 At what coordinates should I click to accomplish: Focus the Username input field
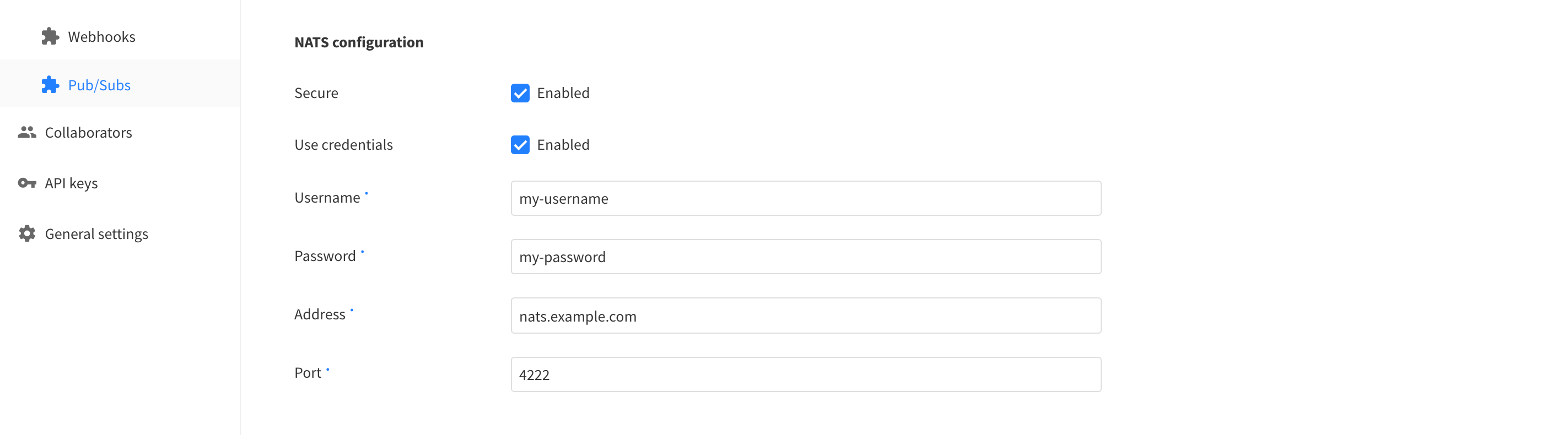click(805, 198)
